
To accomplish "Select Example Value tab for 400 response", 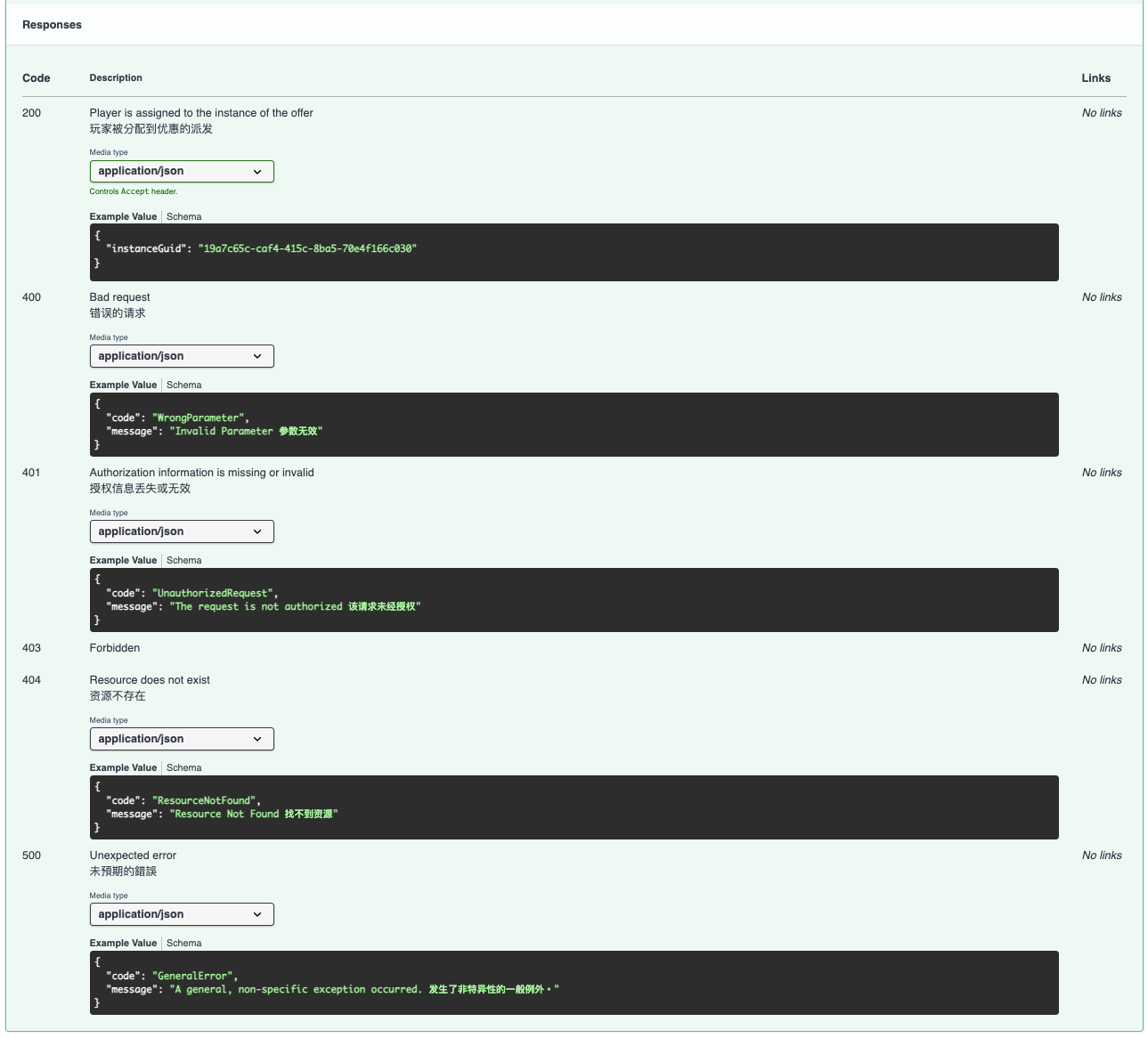I will pos(123,385).
